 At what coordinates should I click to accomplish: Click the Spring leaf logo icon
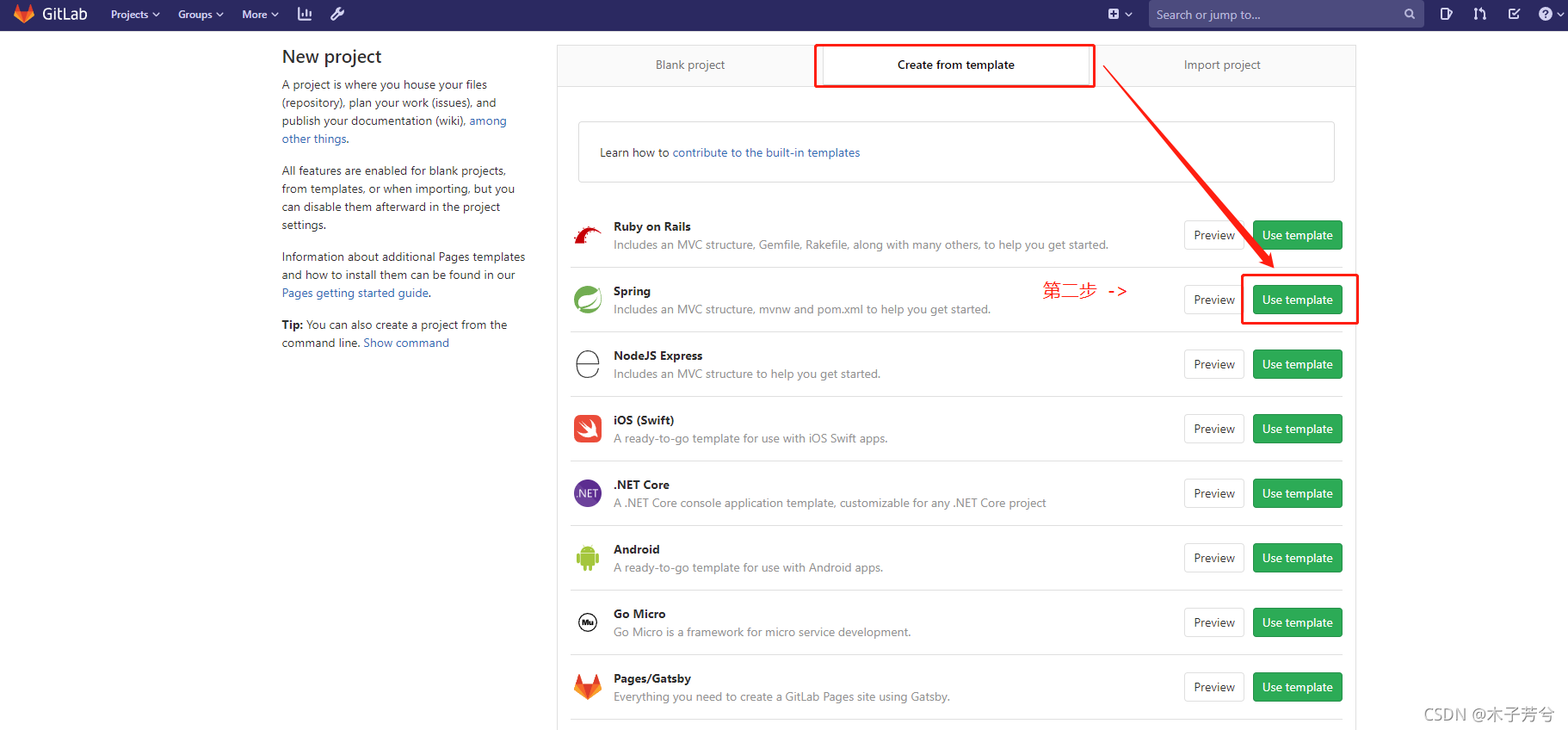pos(588,300)
